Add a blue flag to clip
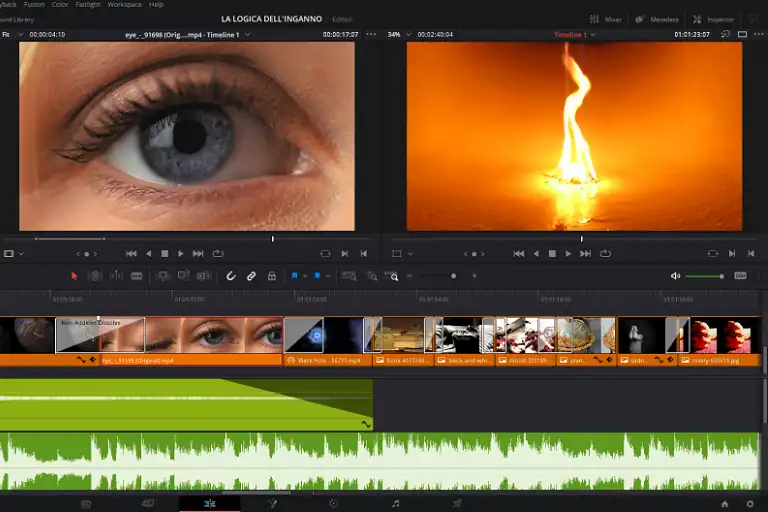 click(x=294, y=276)
